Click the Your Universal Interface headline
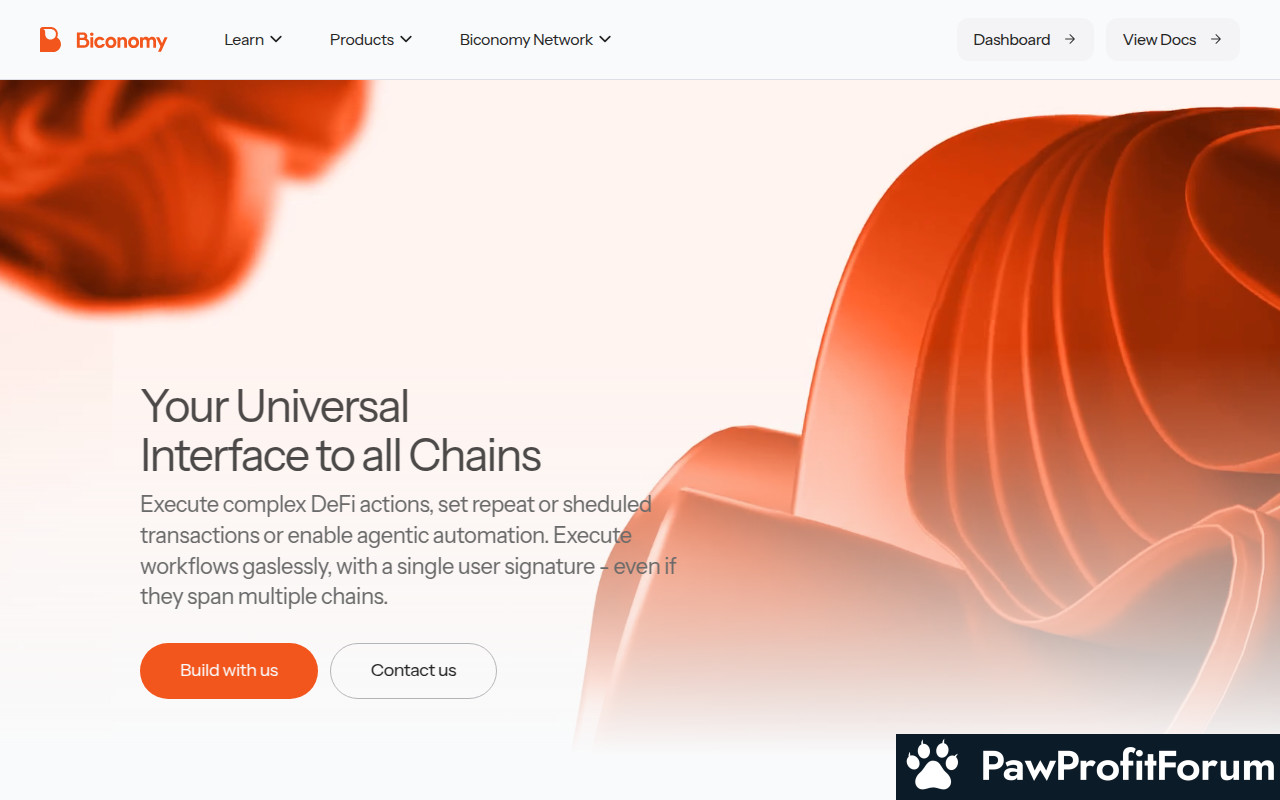Image resolution: width=1280 pixels, height=800 pixels. 340,431
